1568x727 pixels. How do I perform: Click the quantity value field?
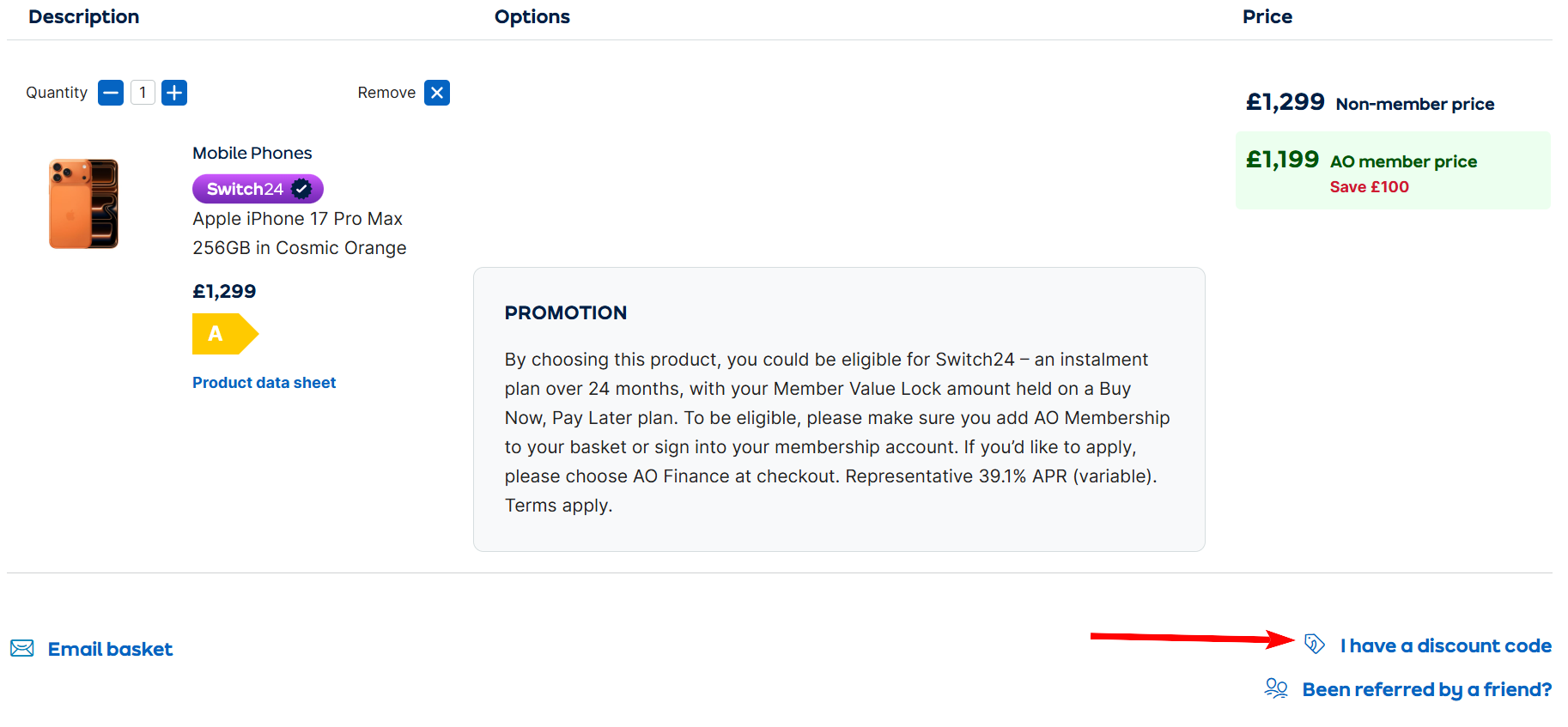tap(143, 93)
